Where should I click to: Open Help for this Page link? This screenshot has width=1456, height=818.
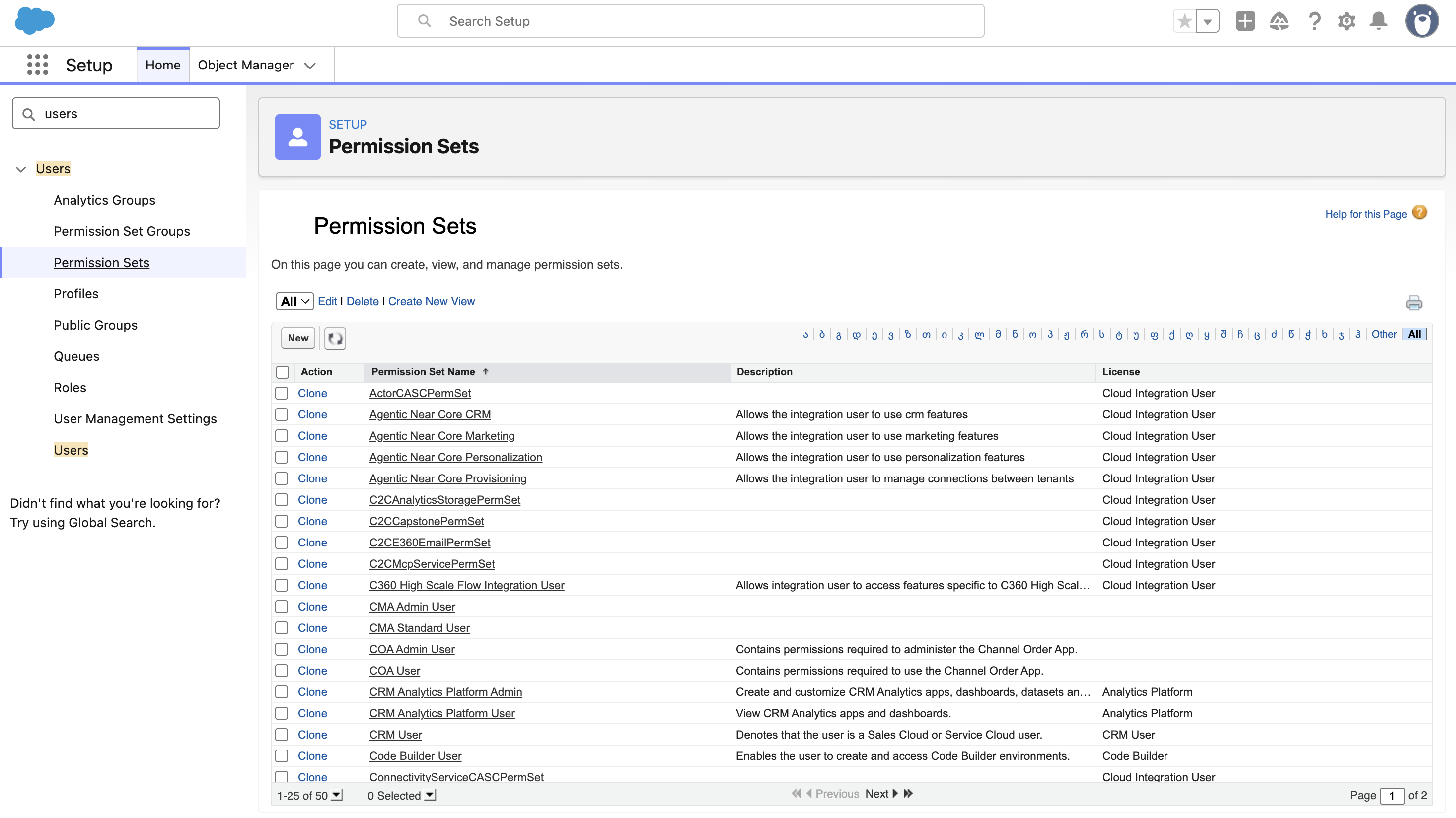pos(1366,214)
